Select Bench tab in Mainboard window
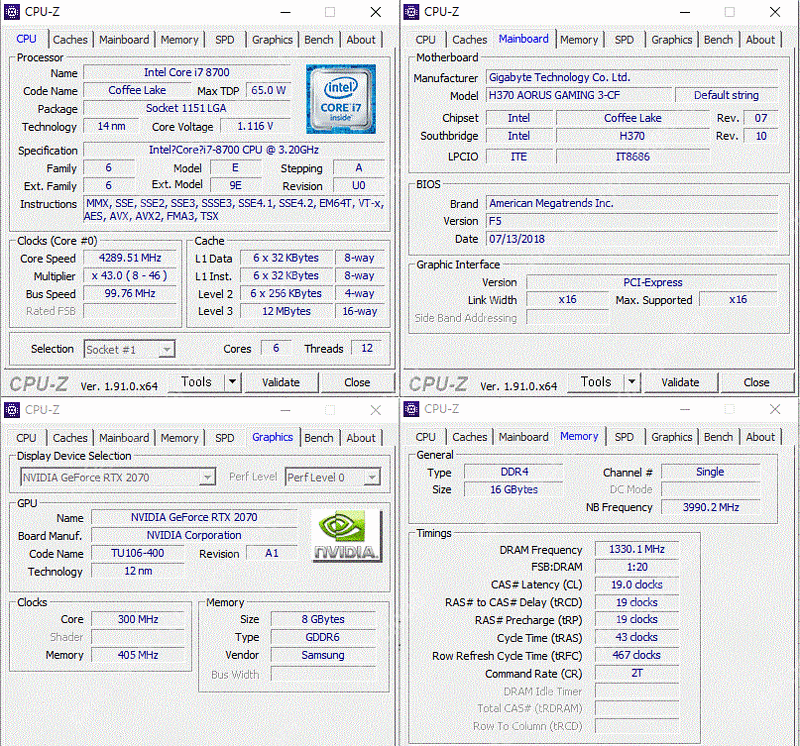 click(718, 40)
